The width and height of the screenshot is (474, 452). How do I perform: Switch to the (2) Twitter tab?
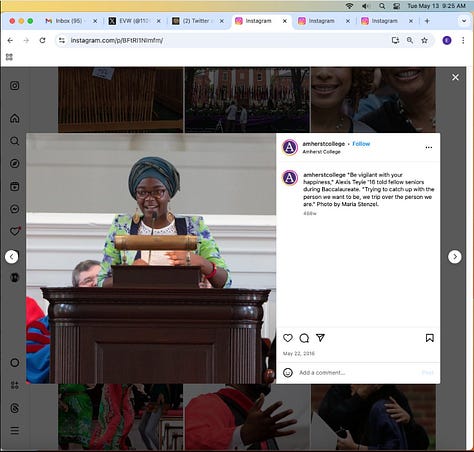point(197,21)
